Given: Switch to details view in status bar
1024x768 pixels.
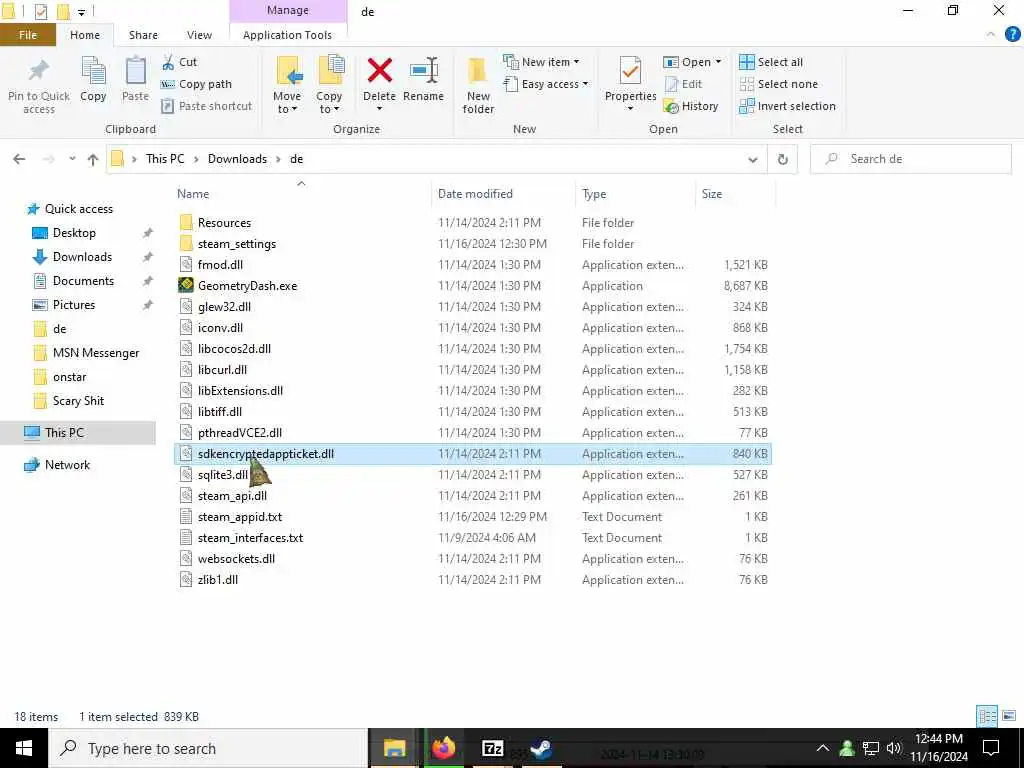Looking at the screenshot, I should [987, 716].
